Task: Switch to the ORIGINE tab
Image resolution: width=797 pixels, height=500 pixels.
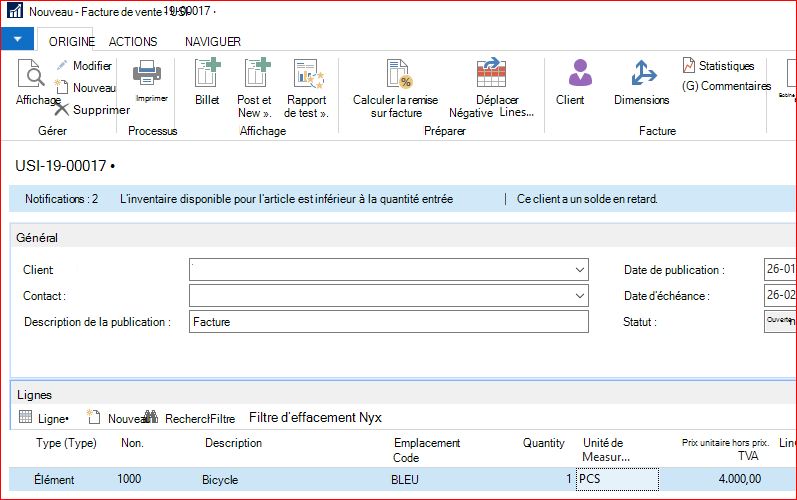Action: click(x=72, y=42)
